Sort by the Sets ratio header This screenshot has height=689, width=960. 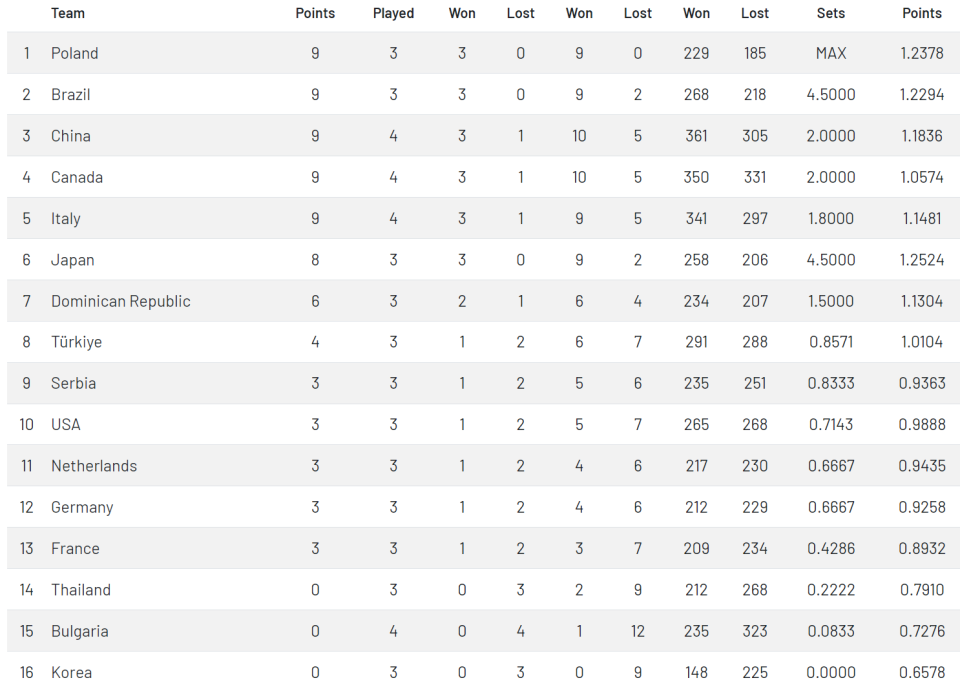point(831,13)
